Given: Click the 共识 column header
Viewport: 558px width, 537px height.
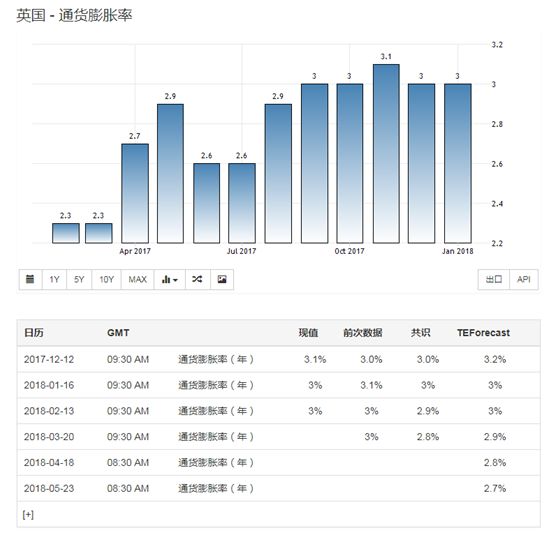Looking at the screenshot, I should 421,333.
